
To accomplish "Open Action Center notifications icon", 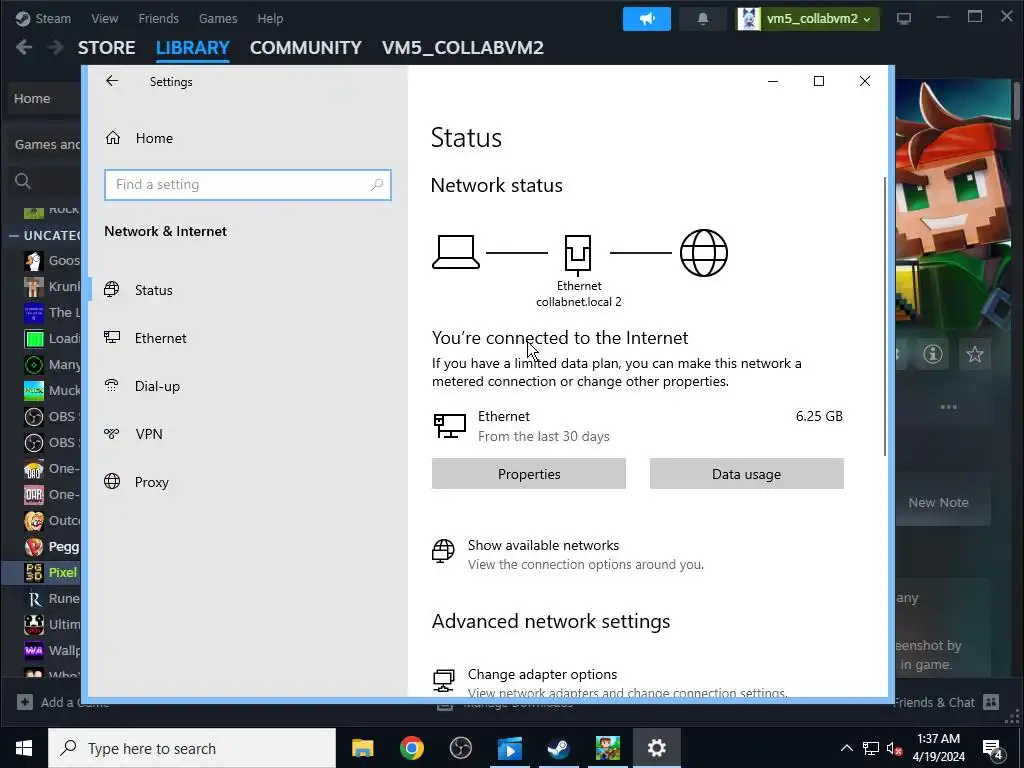I will (993, 748).
